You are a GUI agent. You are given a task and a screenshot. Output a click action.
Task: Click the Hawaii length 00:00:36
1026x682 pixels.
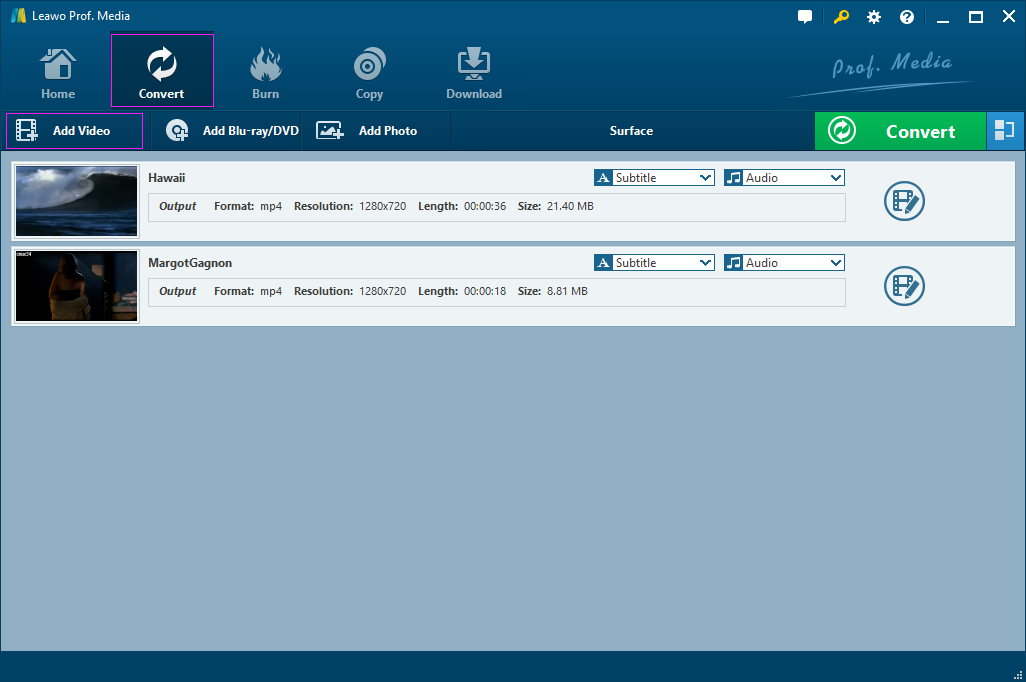[x=485, y=206]
